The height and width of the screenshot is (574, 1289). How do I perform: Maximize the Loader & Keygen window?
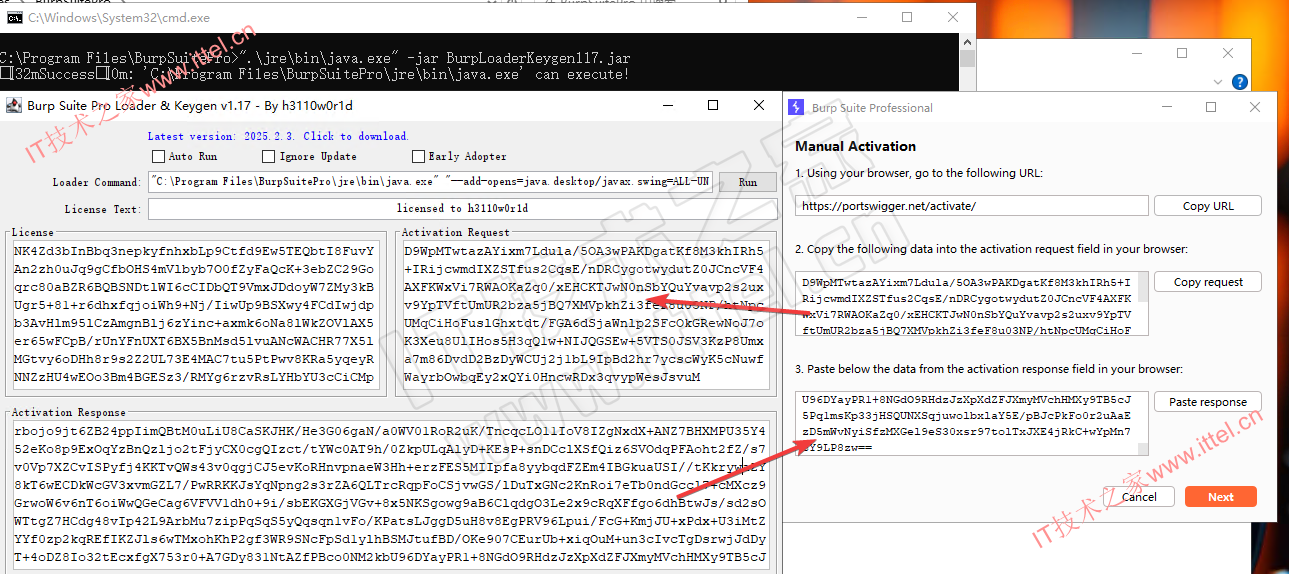[x=713, y=105]
